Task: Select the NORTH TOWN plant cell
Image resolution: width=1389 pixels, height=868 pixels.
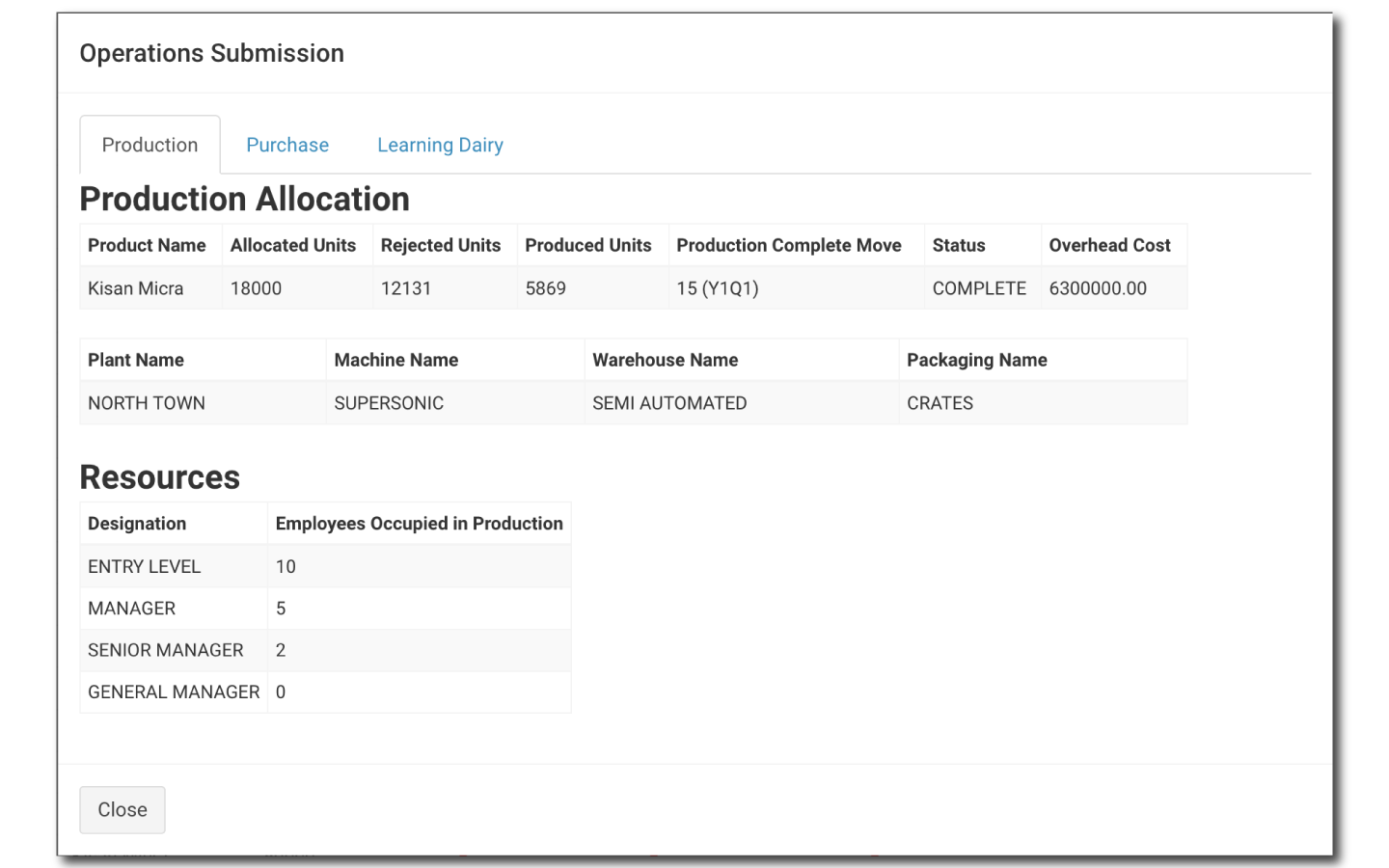Action: click(x=146, y=402)
